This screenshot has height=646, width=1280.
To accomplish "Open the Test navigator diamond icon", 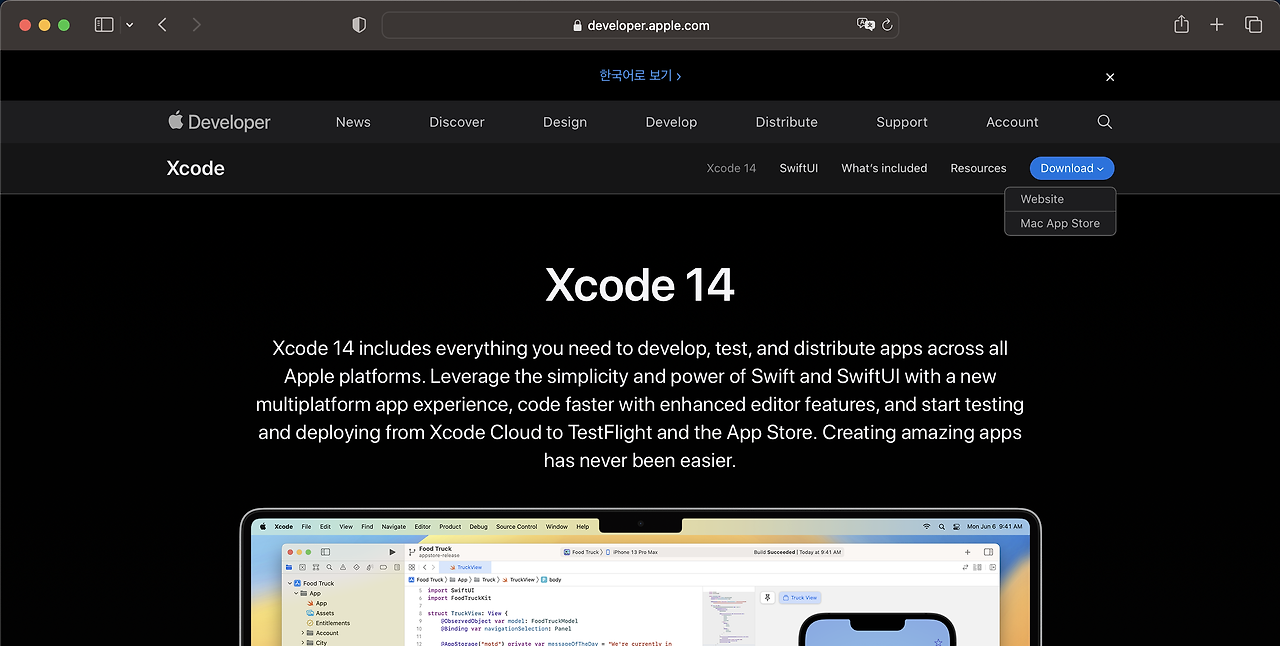I will pos(356,567).
